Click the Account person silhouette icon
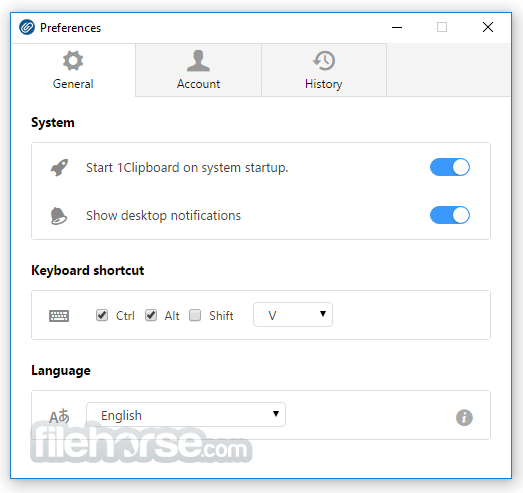The height and width of the screenshot is (493, 523). pyautogui.click(x=198, y=61)
